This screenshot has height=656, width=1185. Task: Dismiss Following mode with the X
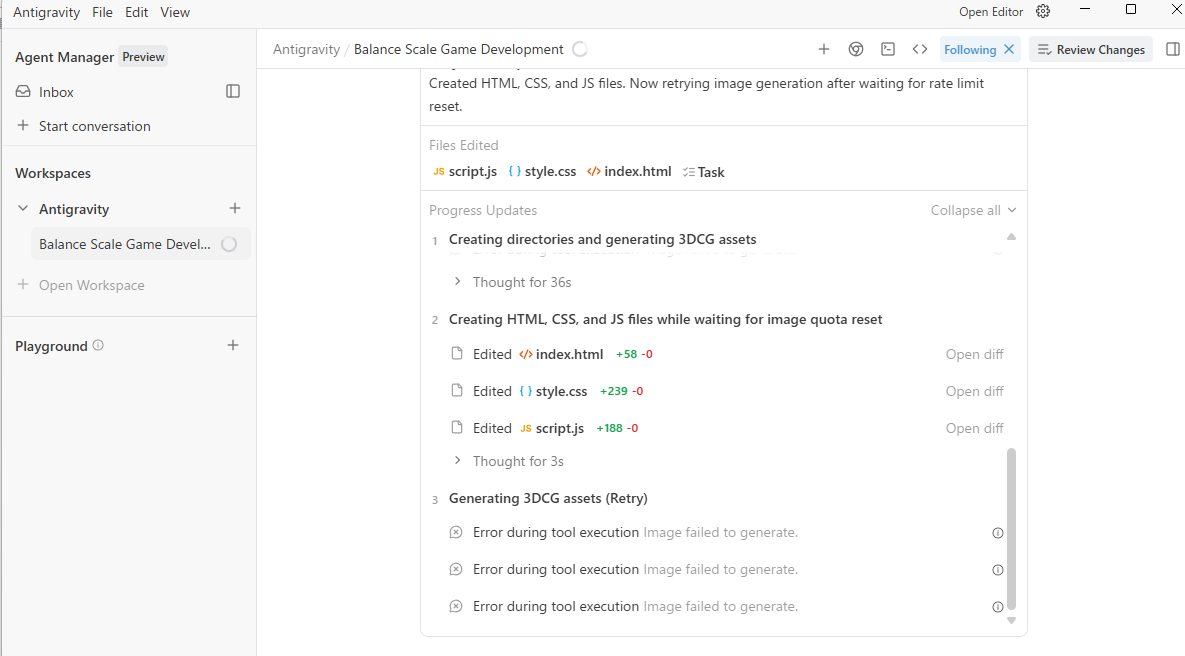coord(1009,49)
